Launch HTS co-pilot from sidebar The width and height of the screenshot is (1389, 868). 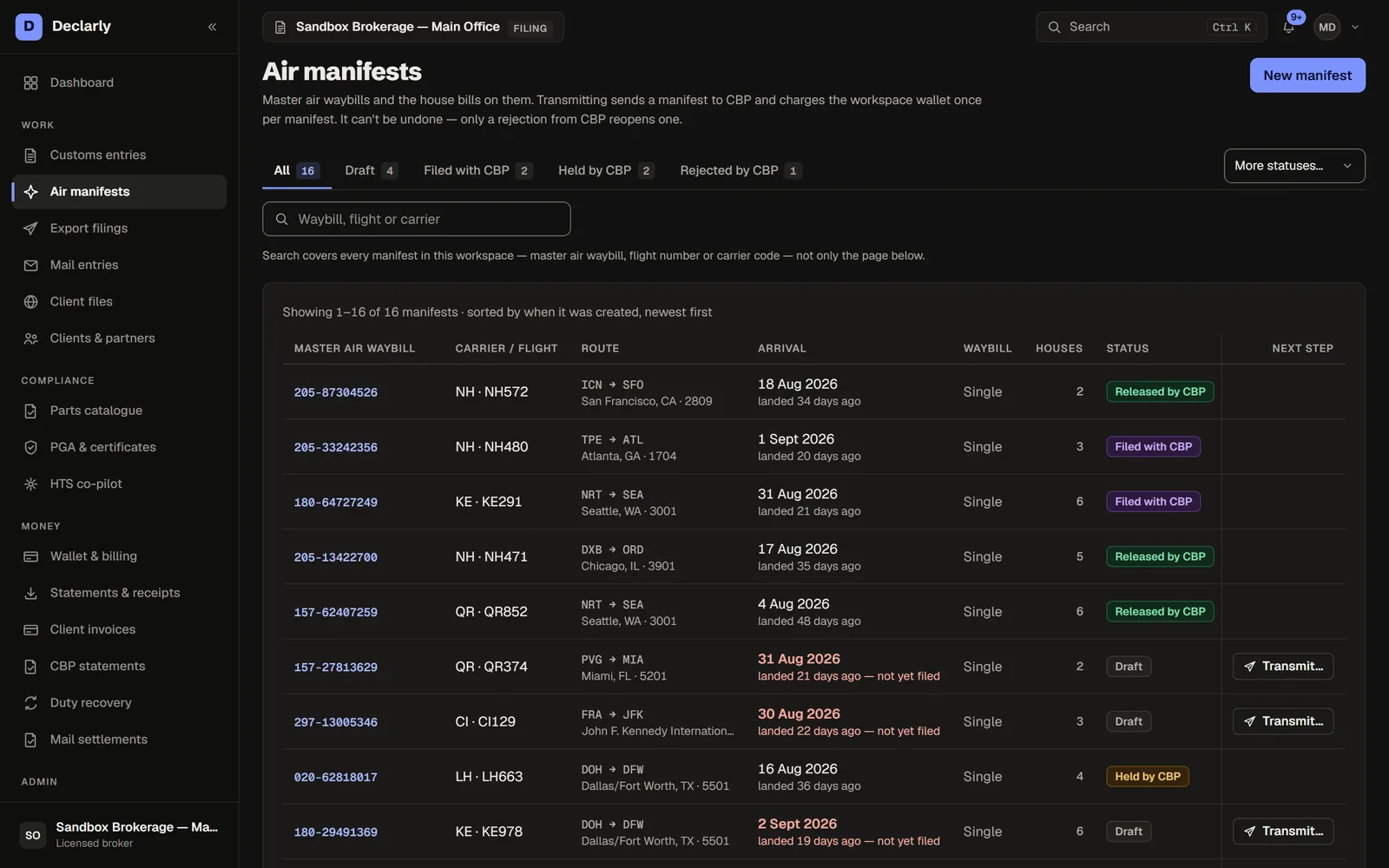coord(119,483)
